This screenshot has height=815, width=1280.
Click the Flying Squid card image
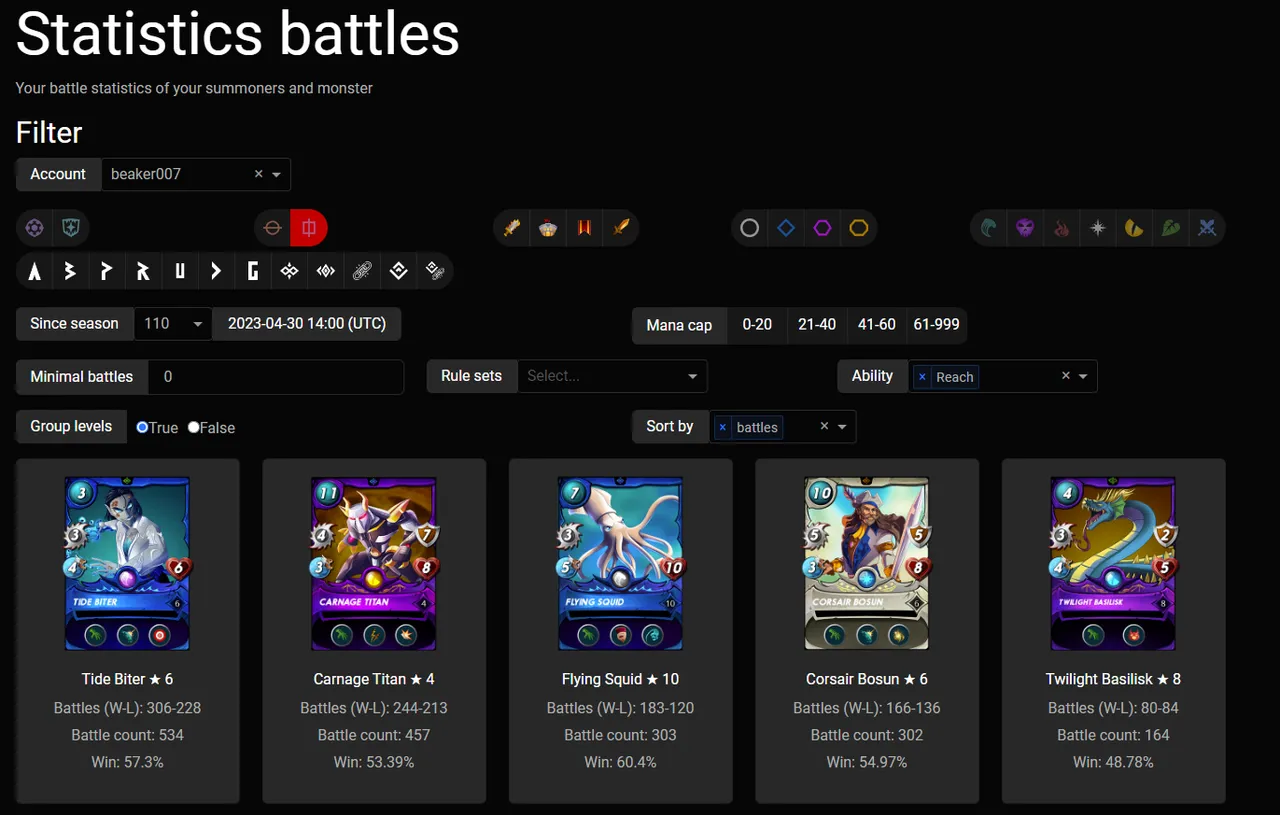(620, 564)
